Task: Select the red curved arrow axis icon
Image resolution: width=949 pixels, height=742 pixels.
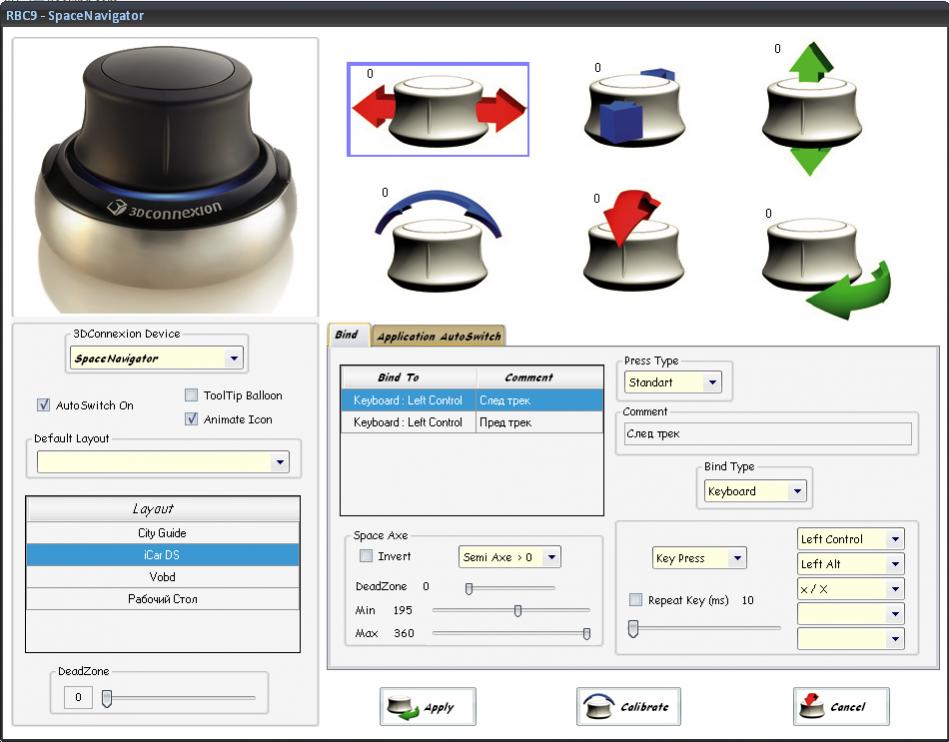Action: tap(633, 241)
